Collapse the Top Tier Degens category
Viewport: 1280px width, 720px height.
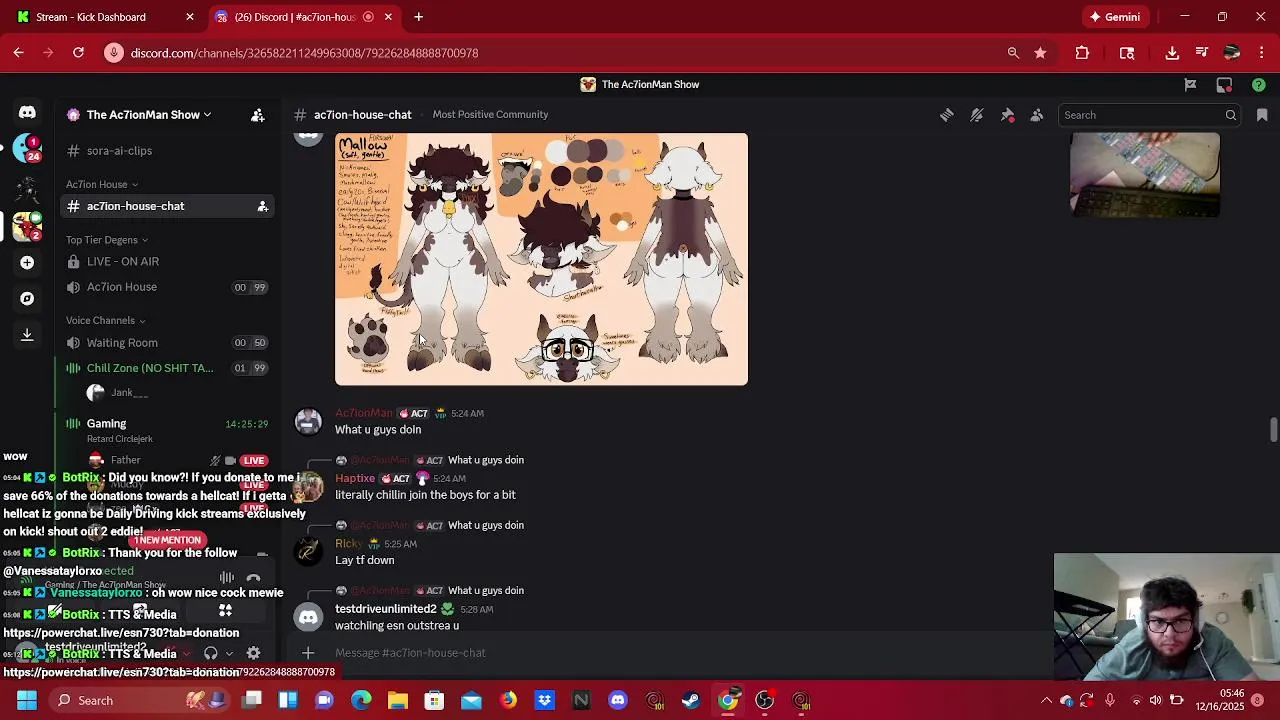pos(107,240)
